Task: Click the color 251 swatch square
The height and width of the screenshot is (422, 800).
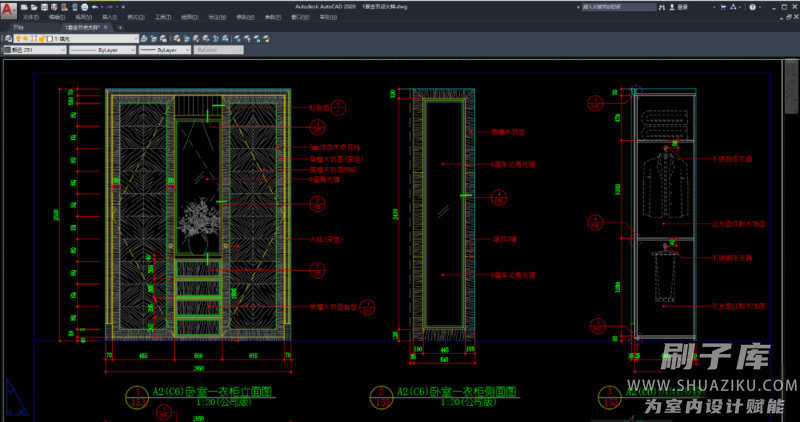Action: 8,48
